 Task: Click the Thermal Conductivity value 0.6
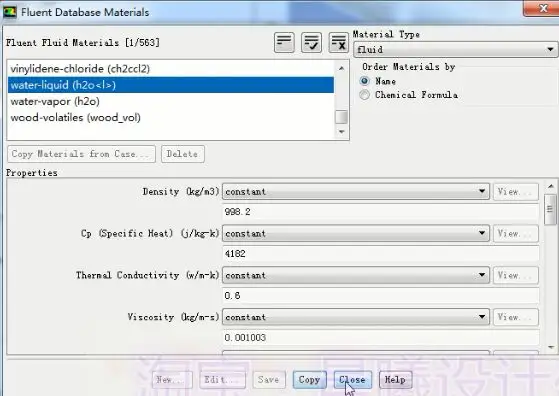coord(380,295)
